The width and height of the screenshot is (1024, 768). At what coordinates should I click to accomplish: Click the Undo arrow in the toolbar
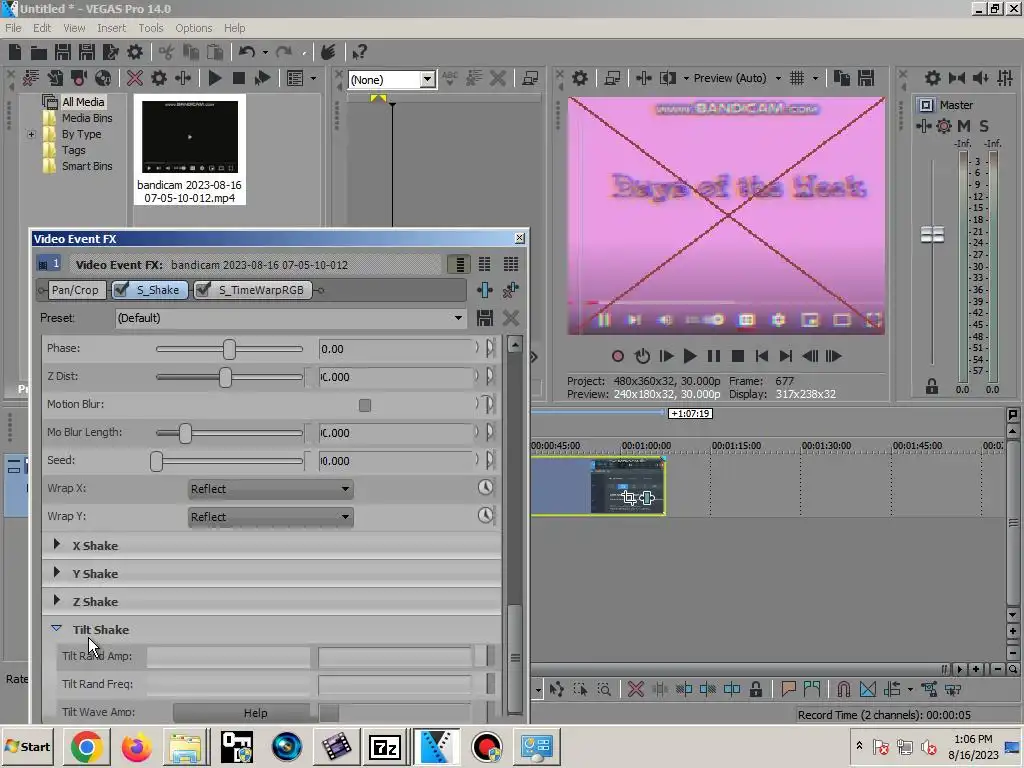[x=246, y=52]
